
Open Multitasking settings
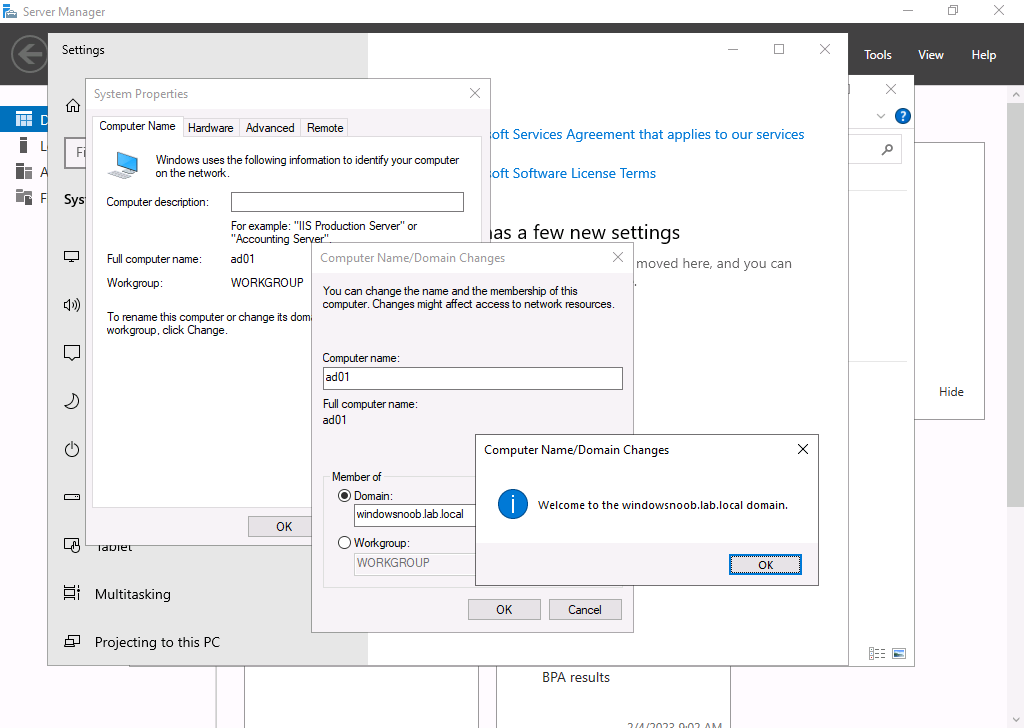(x=133, y=594)
